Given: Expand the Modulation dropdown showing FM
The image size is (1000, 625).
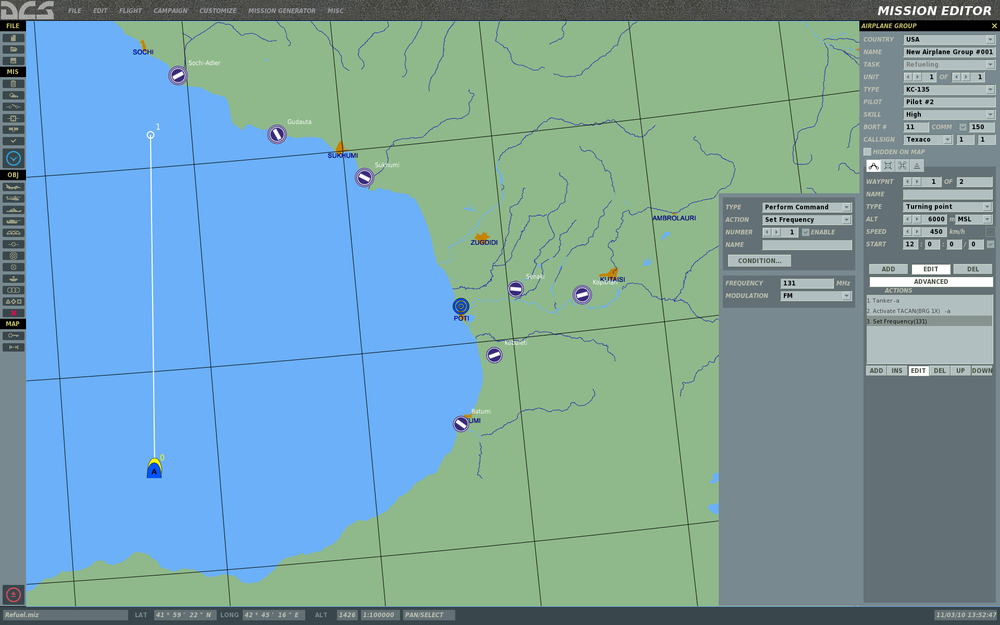Looking at the screenshot, I should pyautogui.click(x=815, y=296).
